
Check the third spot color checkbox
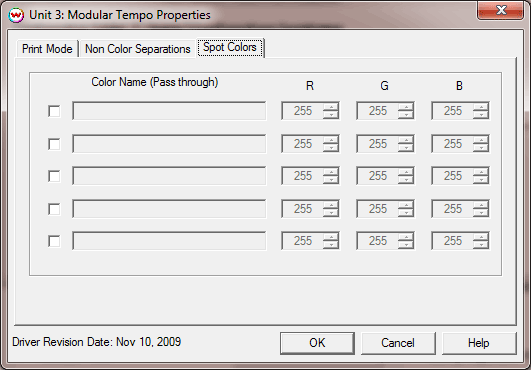[x=54, y=176]
